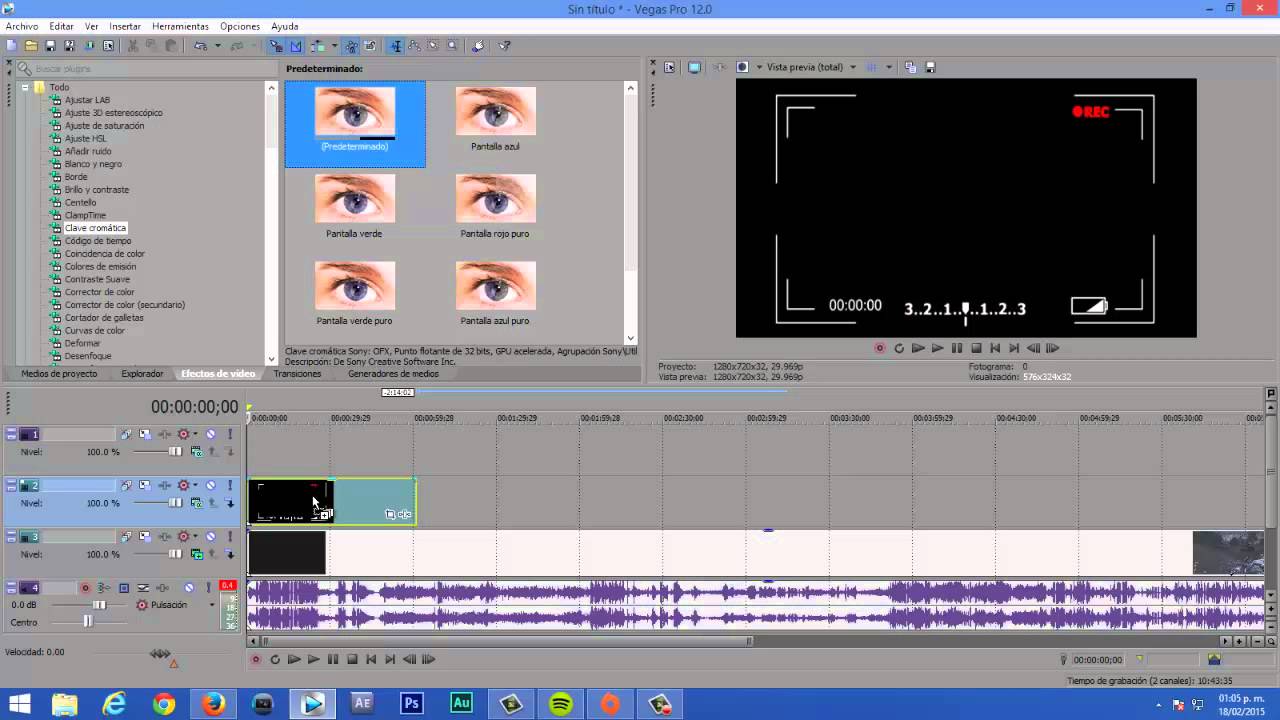Toggle preview on external monitor icon
Viewport: 1280px width, 720px height.
pos(694,67)
